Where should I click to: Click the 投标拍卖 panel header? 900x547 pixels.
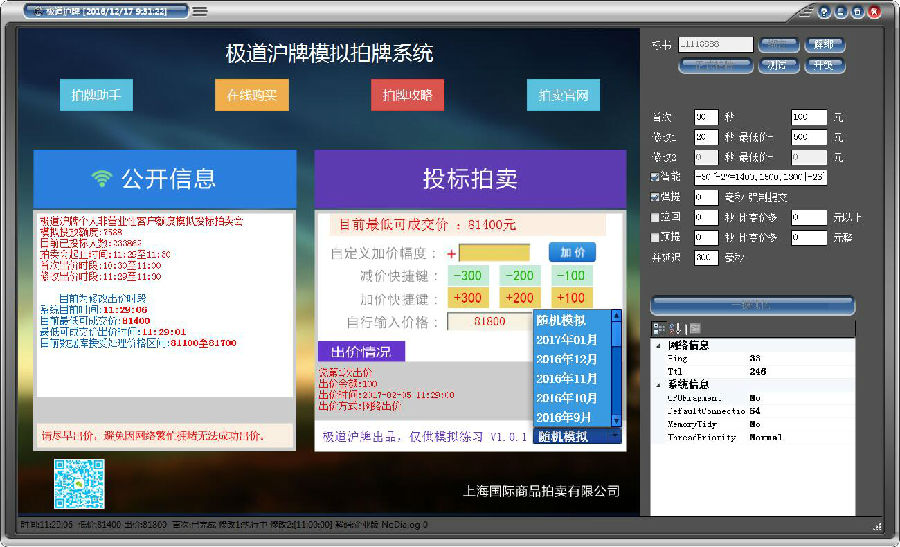[x=470, y=179]
